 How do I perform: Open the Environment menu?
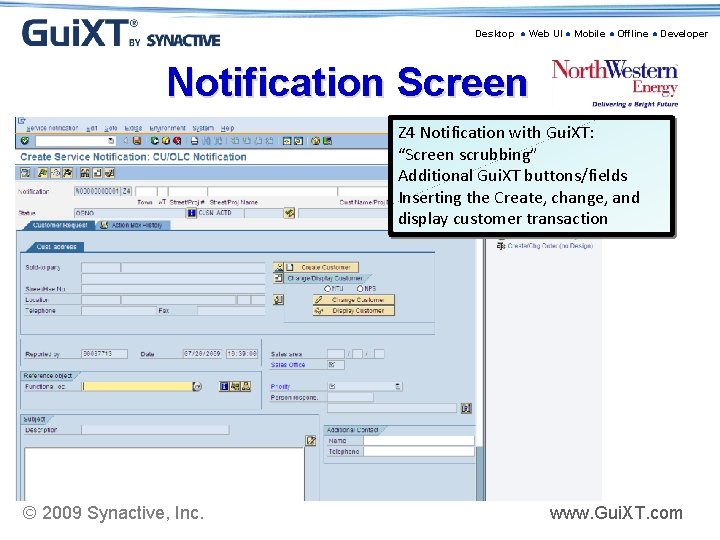167,128
